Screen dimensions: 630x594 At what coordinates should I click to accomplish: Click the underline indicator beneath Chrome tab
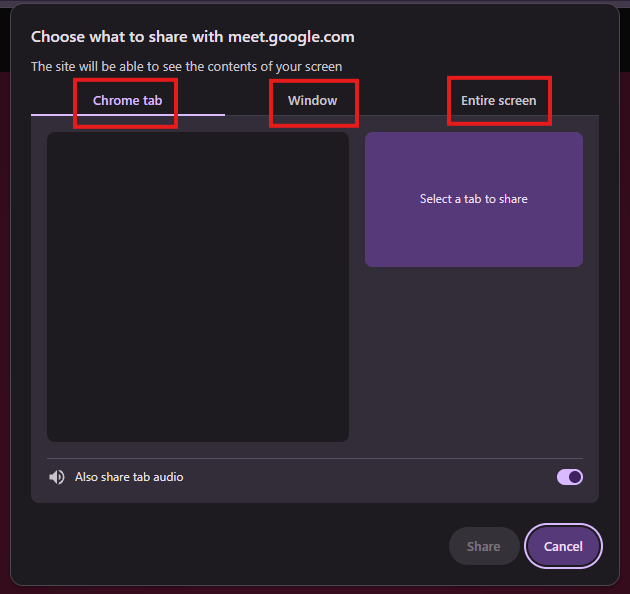pos(128,115)
